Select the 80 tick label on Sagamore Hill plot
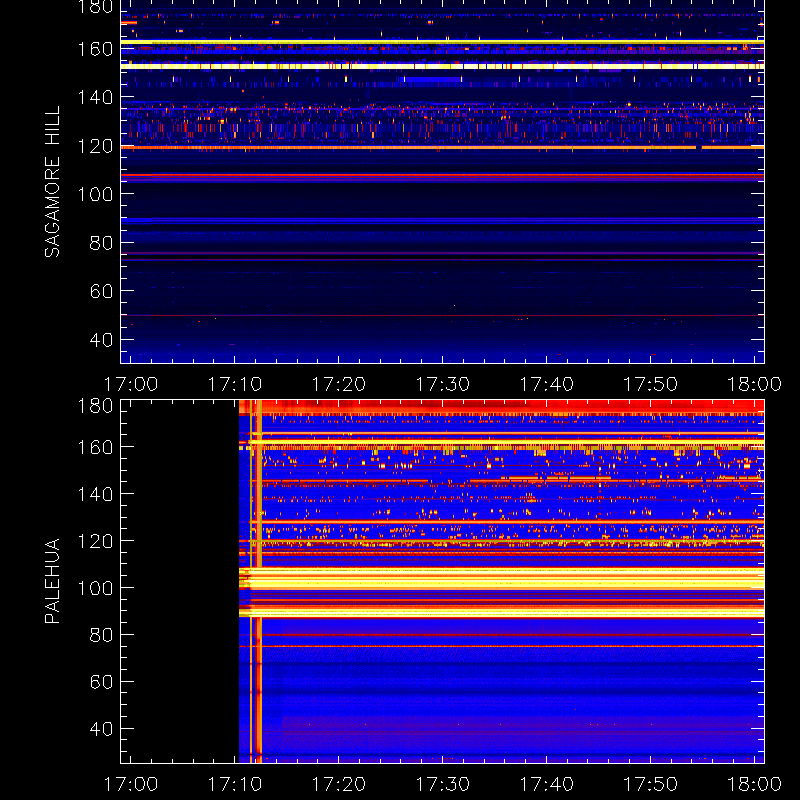This screenshot has height=800, width=800. point(101,242)
